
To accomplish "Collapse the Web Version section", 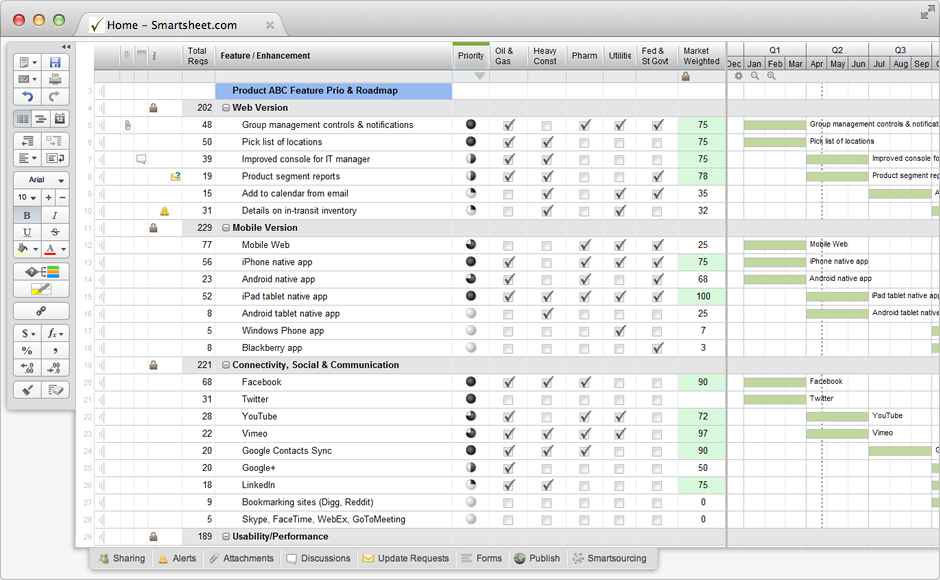I will [x=226, y=108].
